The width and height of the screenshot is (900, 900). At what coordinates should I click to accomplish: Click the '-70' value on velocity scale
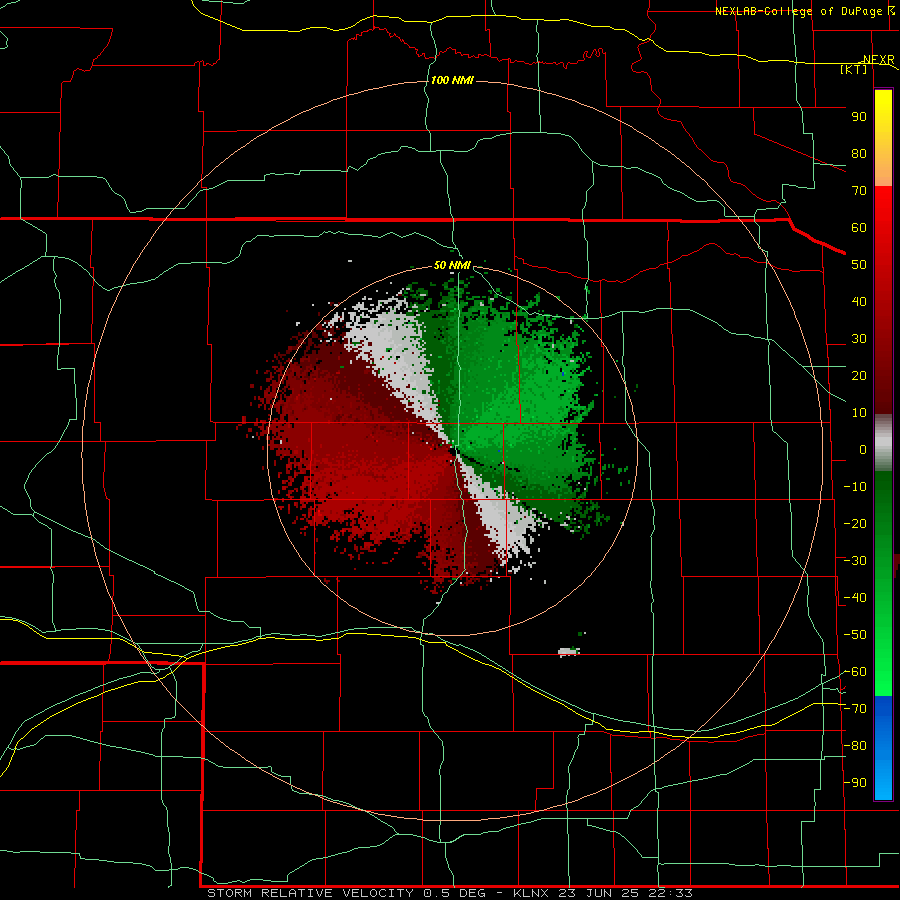[855, 709]
